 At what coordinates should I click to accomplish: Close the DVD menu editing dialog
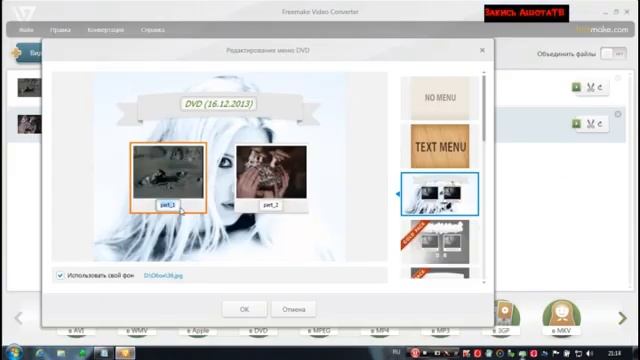click(x=482, y=50)
